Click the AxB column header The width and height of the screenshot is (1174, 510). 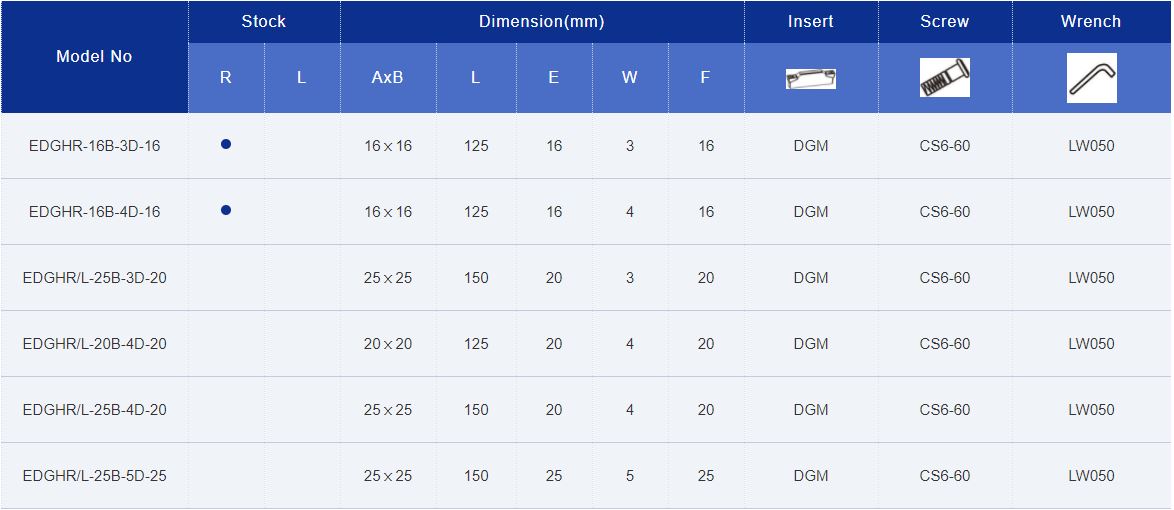pos(388,78)
